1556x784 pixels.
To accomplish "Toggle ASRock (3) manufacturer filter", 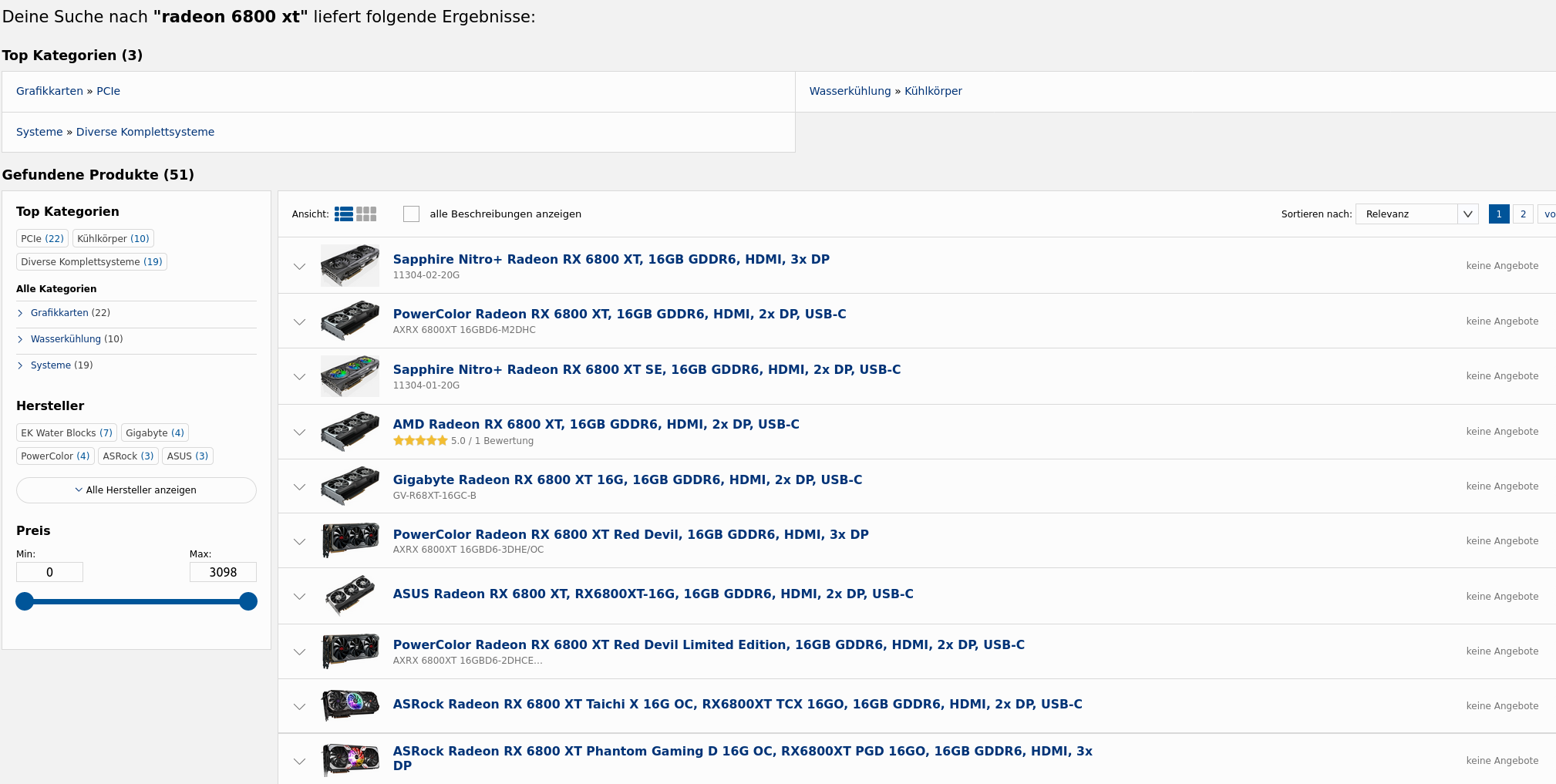I will pos(128,456).
